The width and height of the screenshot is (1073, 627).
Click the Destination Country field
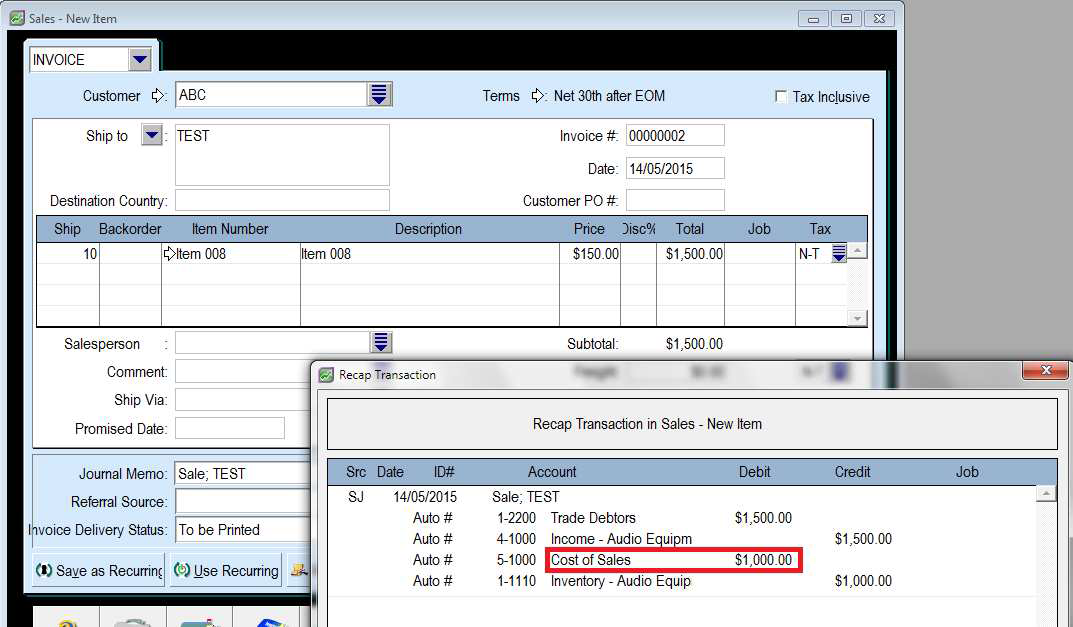tap(282, 200)
